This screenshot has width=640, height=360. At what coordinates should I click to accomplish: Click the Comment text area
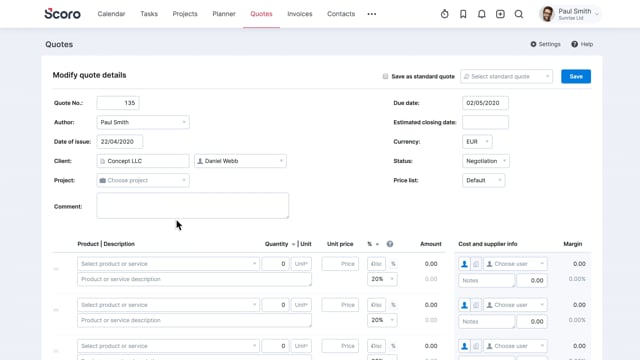193,206
